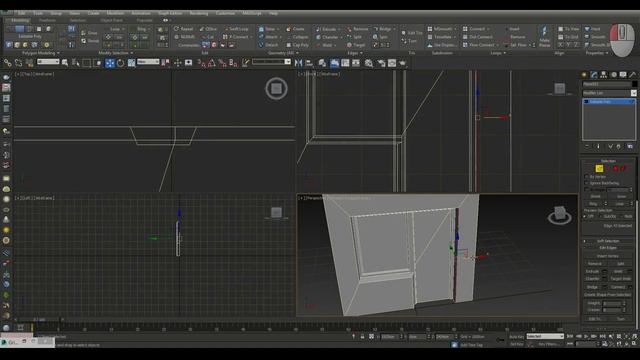Open the Display command panel tab
This screenshot has width=640, height=360.
pyautogui.click(x=623, y=75)
